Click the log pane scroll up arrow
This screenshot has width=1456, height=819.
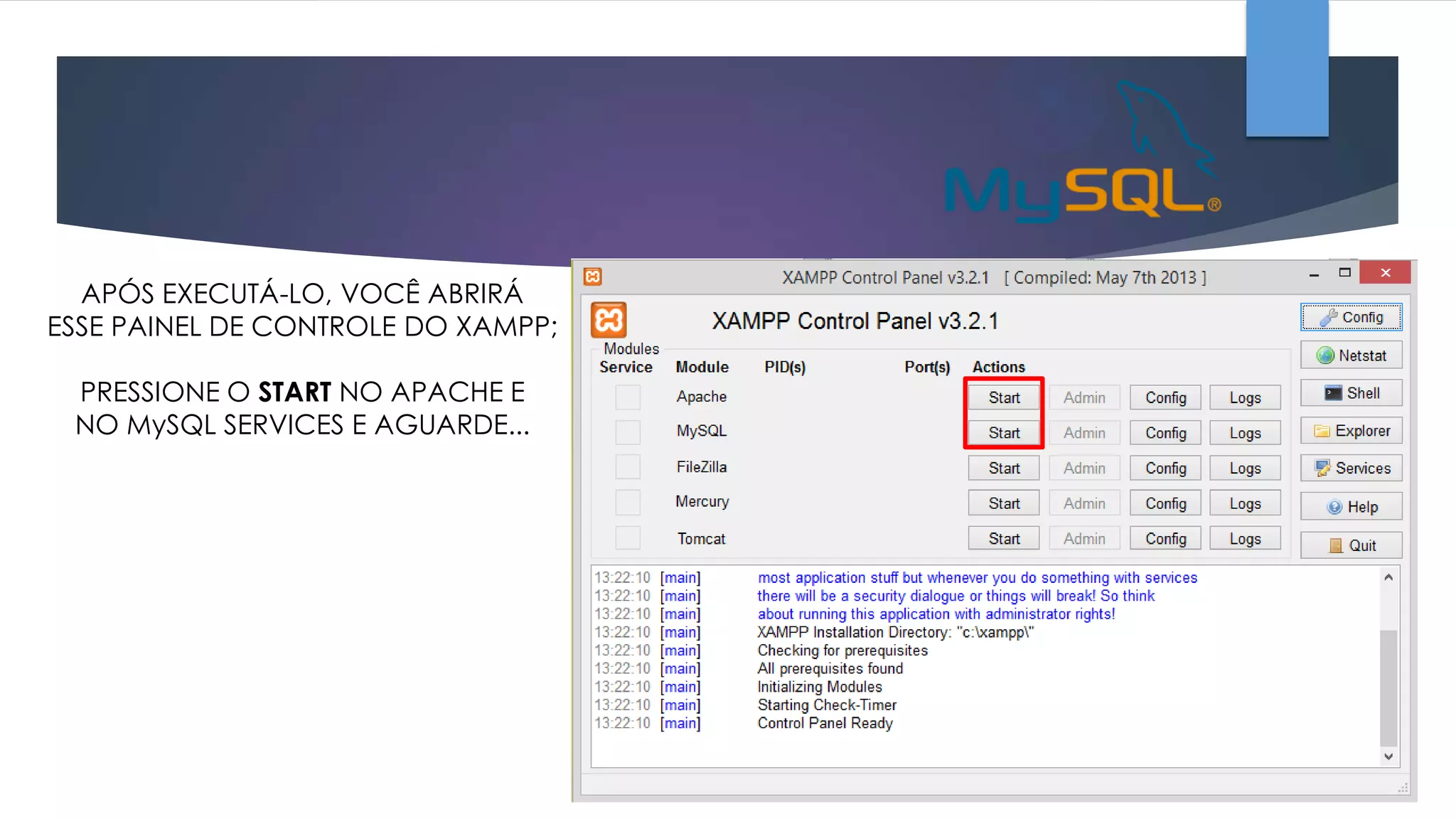pyautogui.click(x=1388, y=577)
